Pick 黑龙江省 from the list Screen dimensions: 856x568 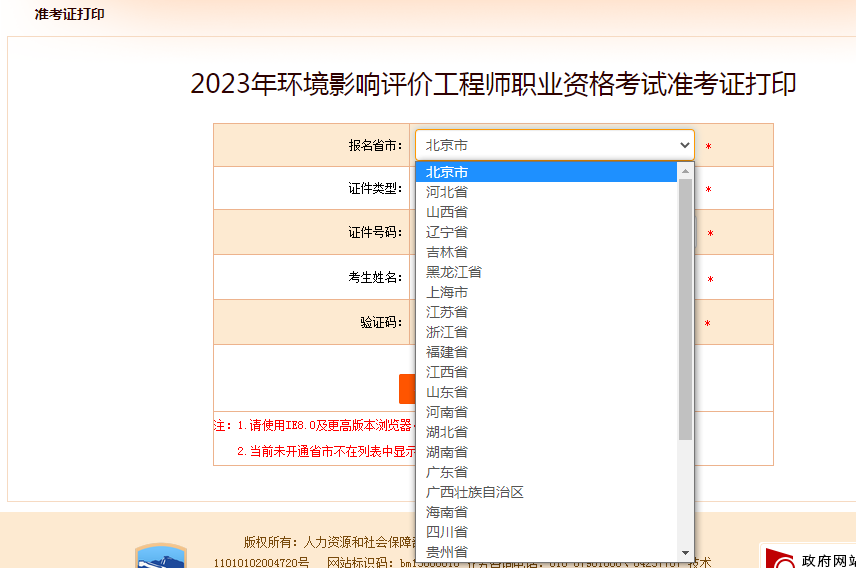click(x=546, y=272)
